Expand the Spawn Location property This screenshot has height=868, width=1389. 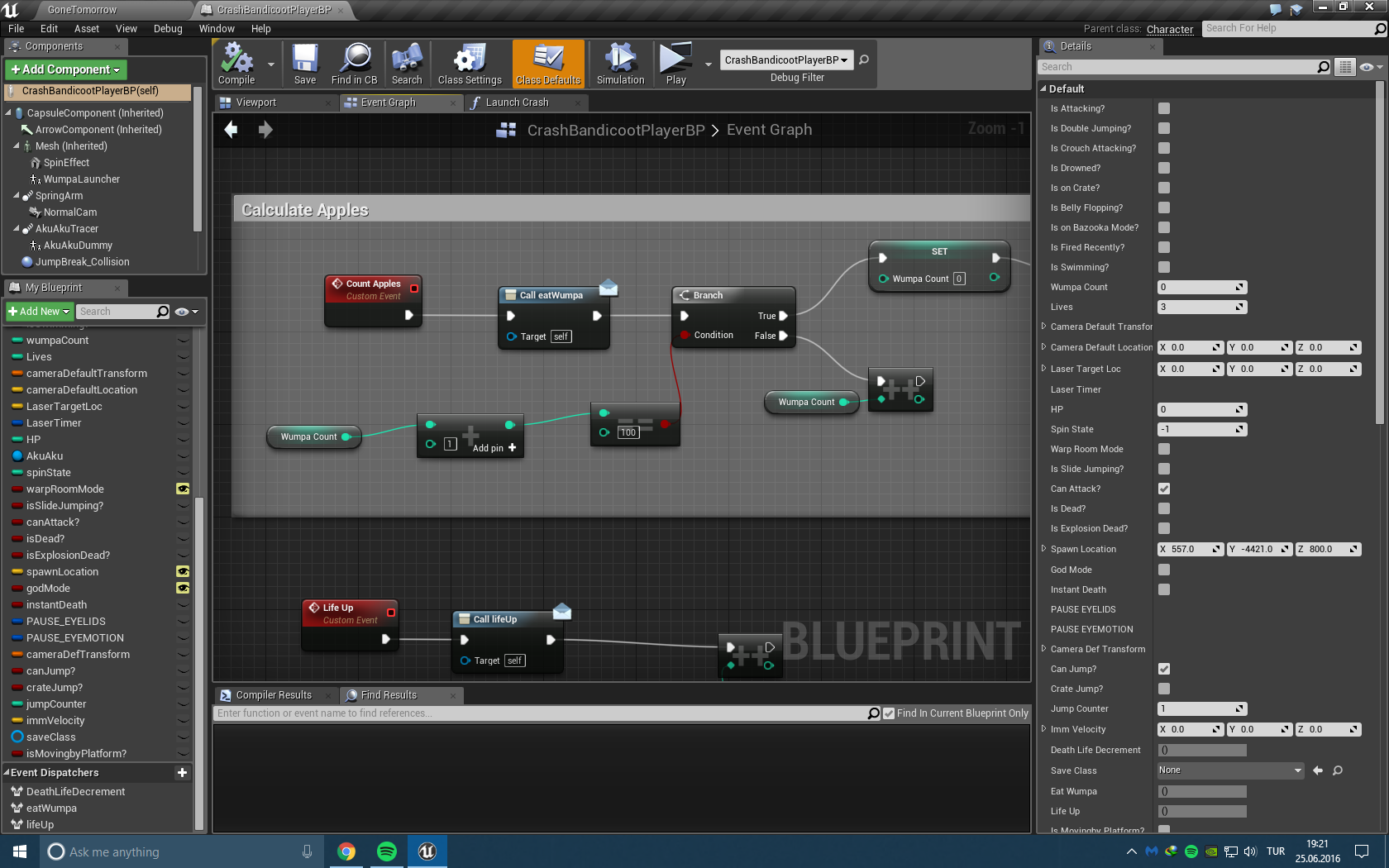pyautogui.click(x=1043, y=549)
